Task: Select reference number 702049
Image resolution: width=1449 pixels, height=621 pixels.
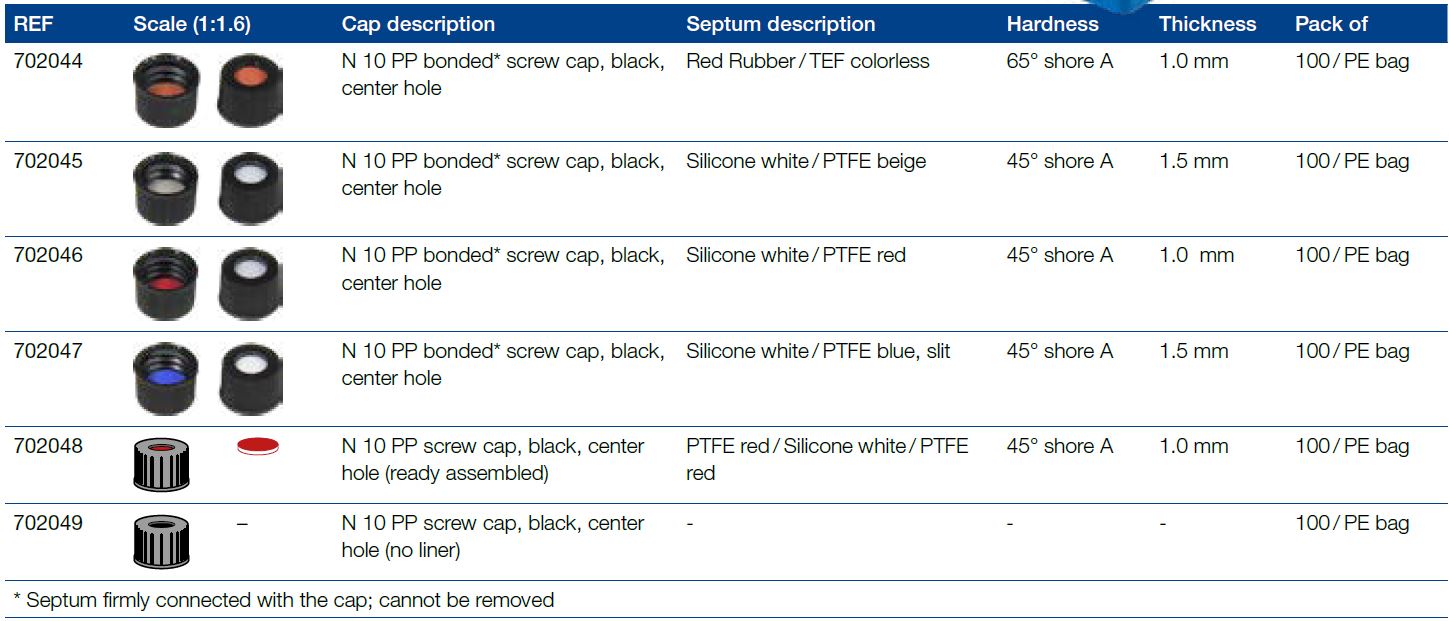Action: [x=48, y=523]
